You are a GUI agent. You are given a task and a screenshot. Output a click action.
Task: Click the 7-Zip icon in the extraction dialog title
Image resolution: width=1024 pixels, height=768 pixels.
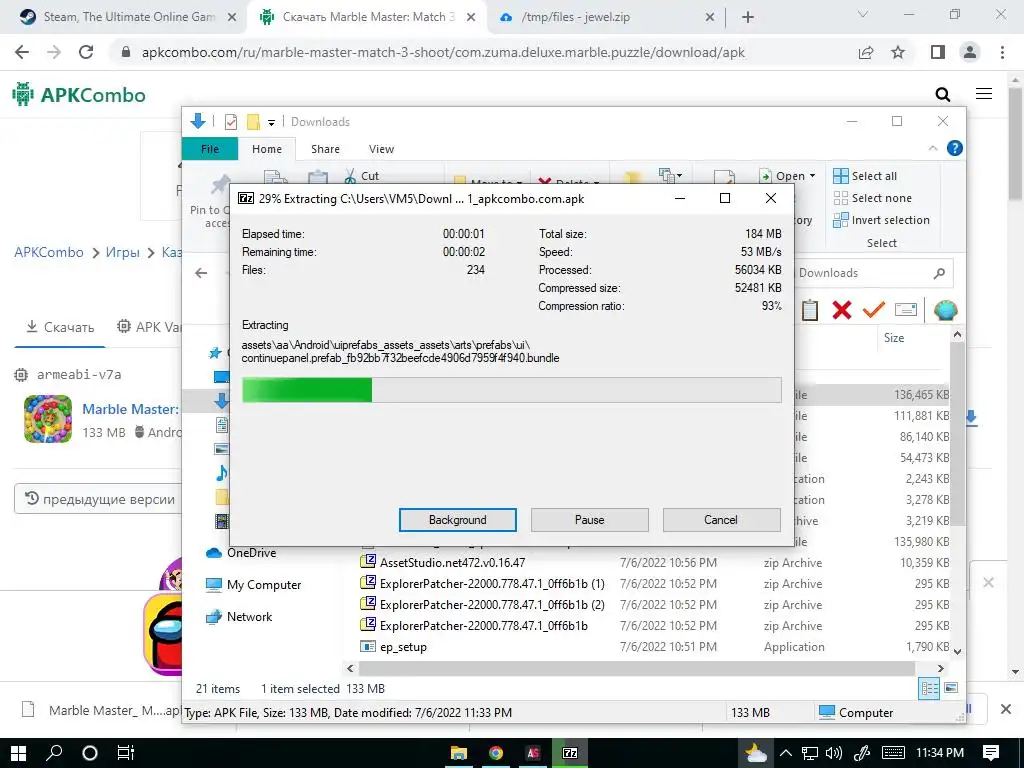(x=246, y=199)
